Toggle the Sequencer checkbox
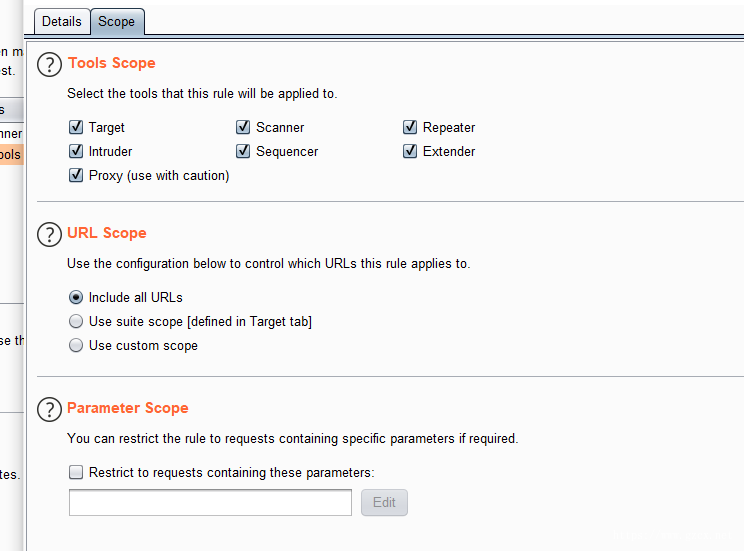Screen dimensions: 744x551 243,151
